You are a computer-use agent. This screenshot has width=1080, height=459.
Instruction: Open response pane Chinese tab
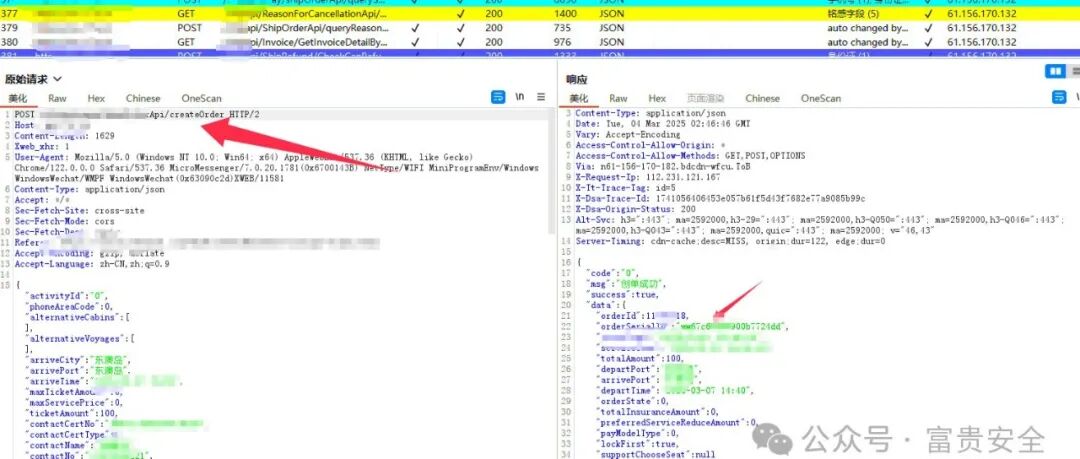[762, 98]
